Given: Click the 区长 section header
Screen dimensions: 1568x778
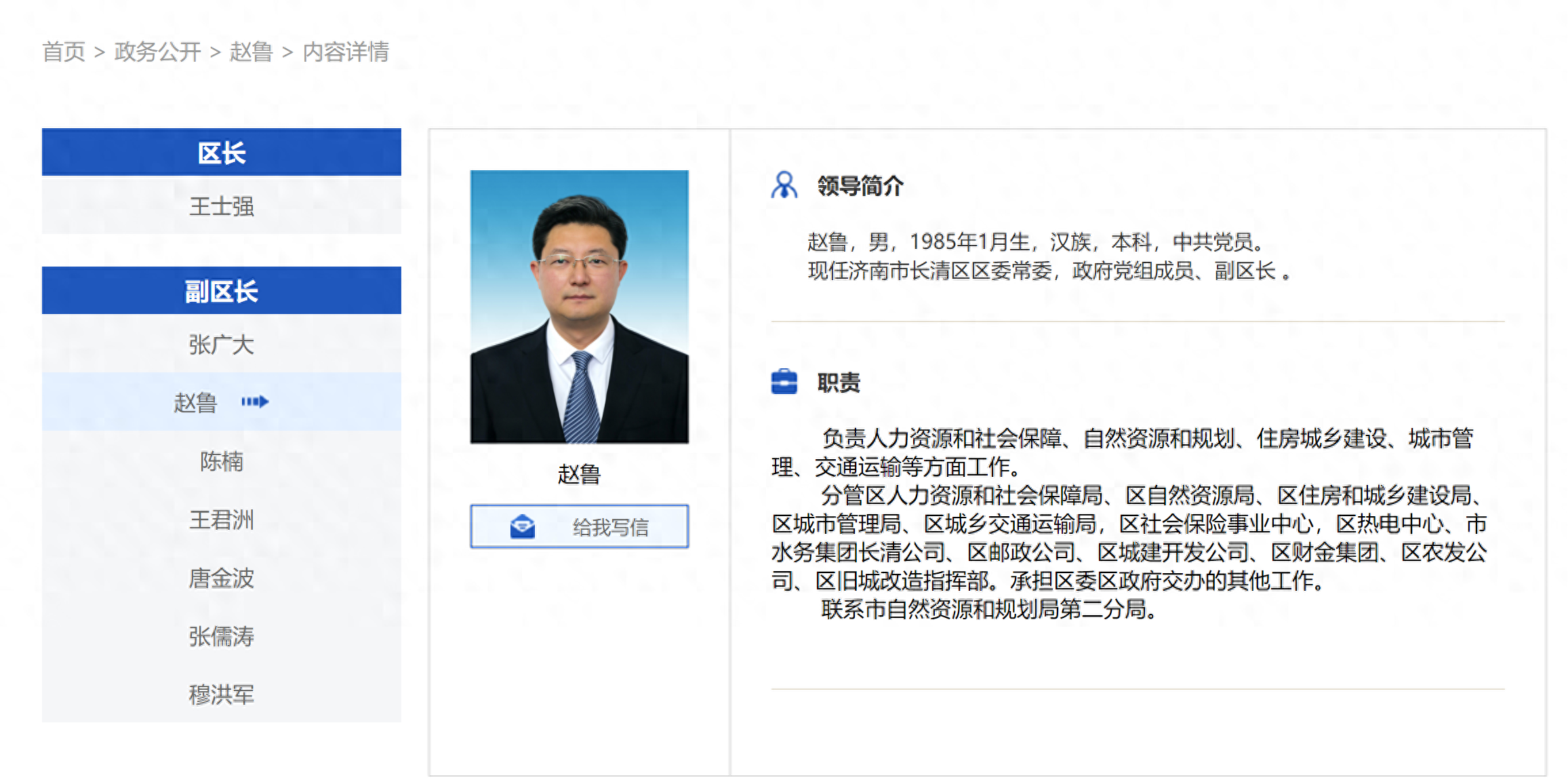Looking at the screenshot, I should pyautogui.click(x=221, y=153).
